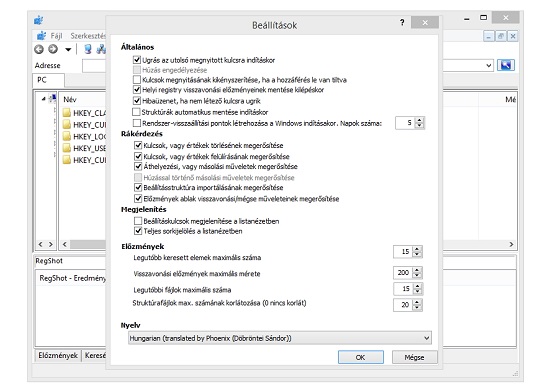Screen dimensions: 550x389
Task: Open the Fájl menu
Action: point(56,36)
